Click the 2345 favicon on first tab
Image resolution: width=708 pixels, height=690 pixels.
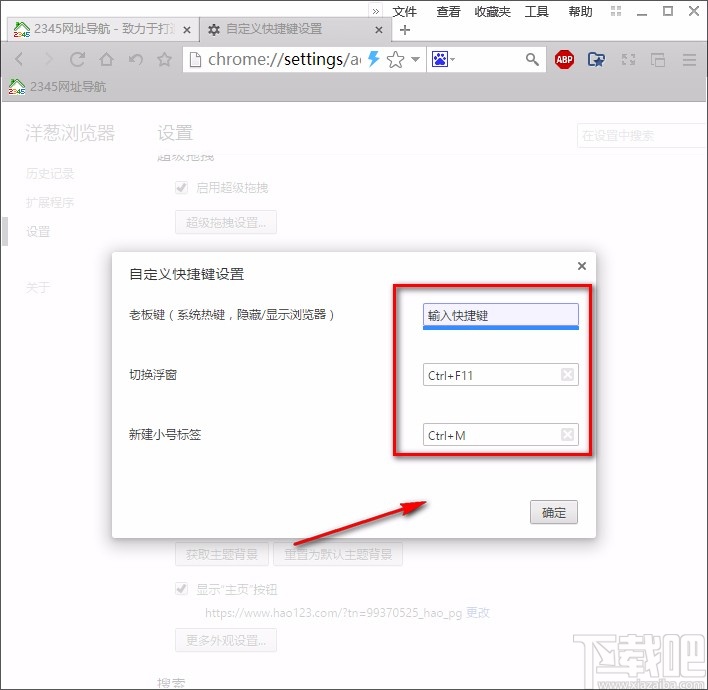21,29
